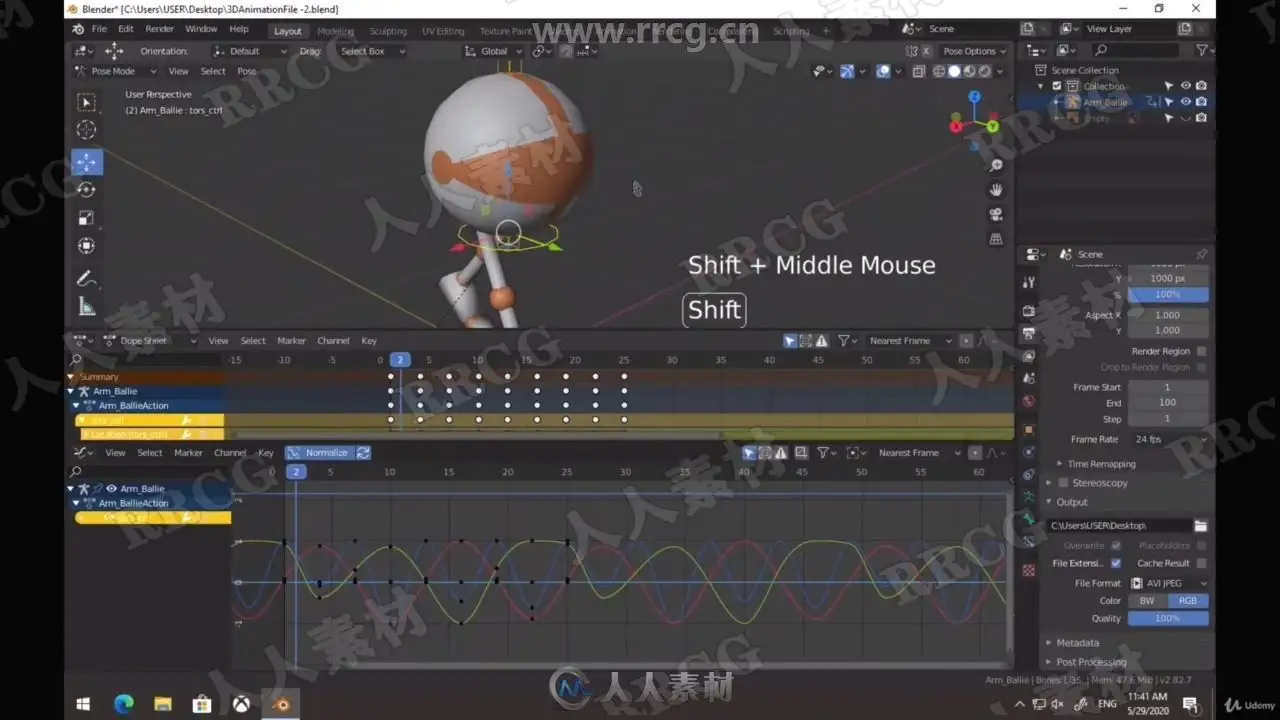Open File Explorer from the taskbar
The height and width of the screenshot is (720, 1280).
[x=162, y=704]
